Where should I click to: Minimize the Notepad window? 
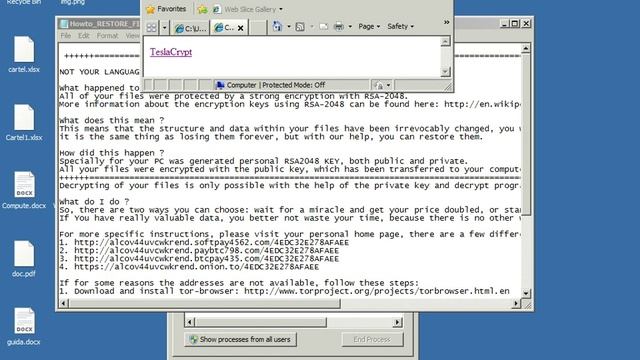pos(504,24)
